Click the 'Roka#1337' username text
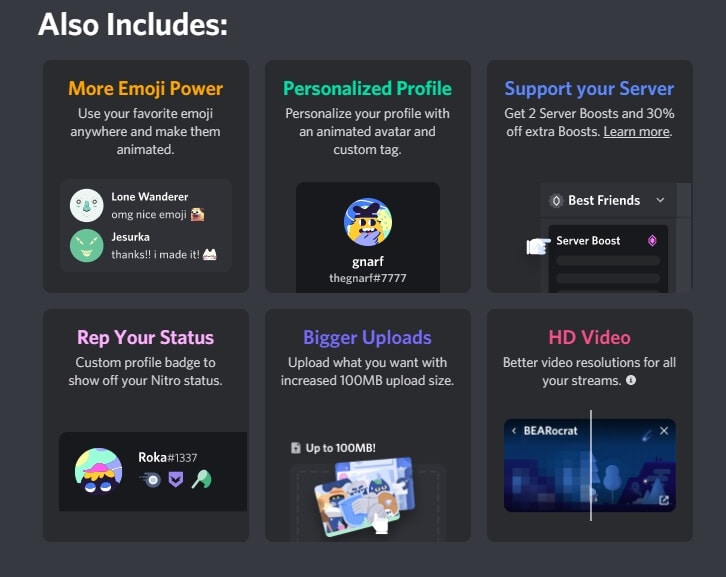 pyautogui.click(x=168, y=458)
